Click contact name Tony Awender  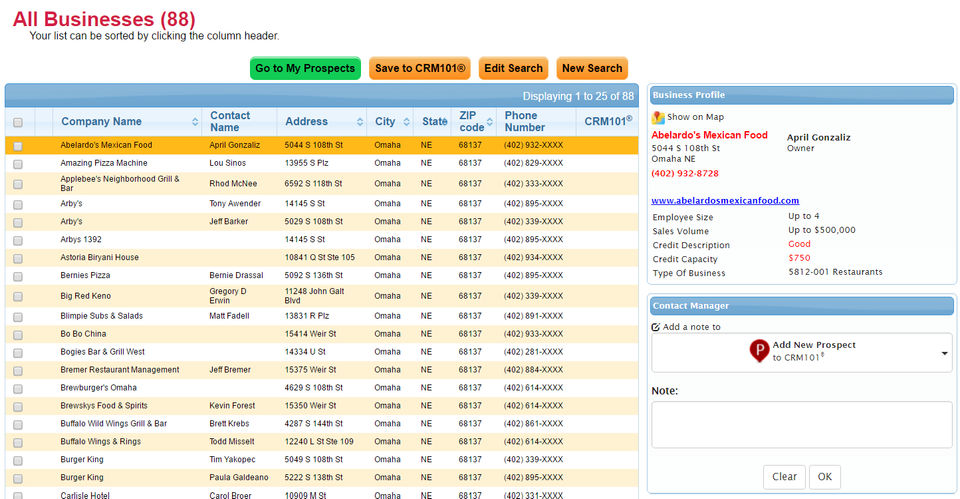[x=234, y=203]
